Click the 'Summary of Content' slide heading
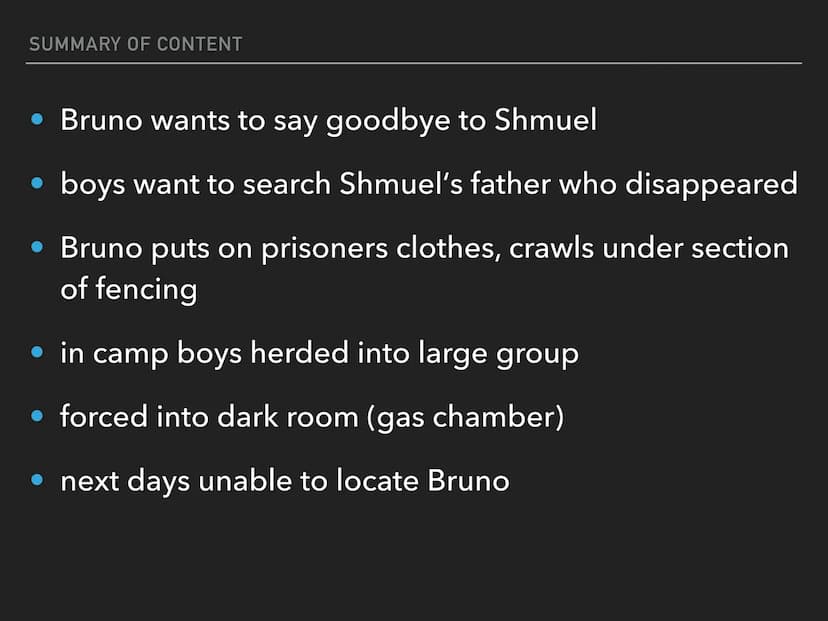The height and width of the screenshot is (621, 828). tap(136, 44)
